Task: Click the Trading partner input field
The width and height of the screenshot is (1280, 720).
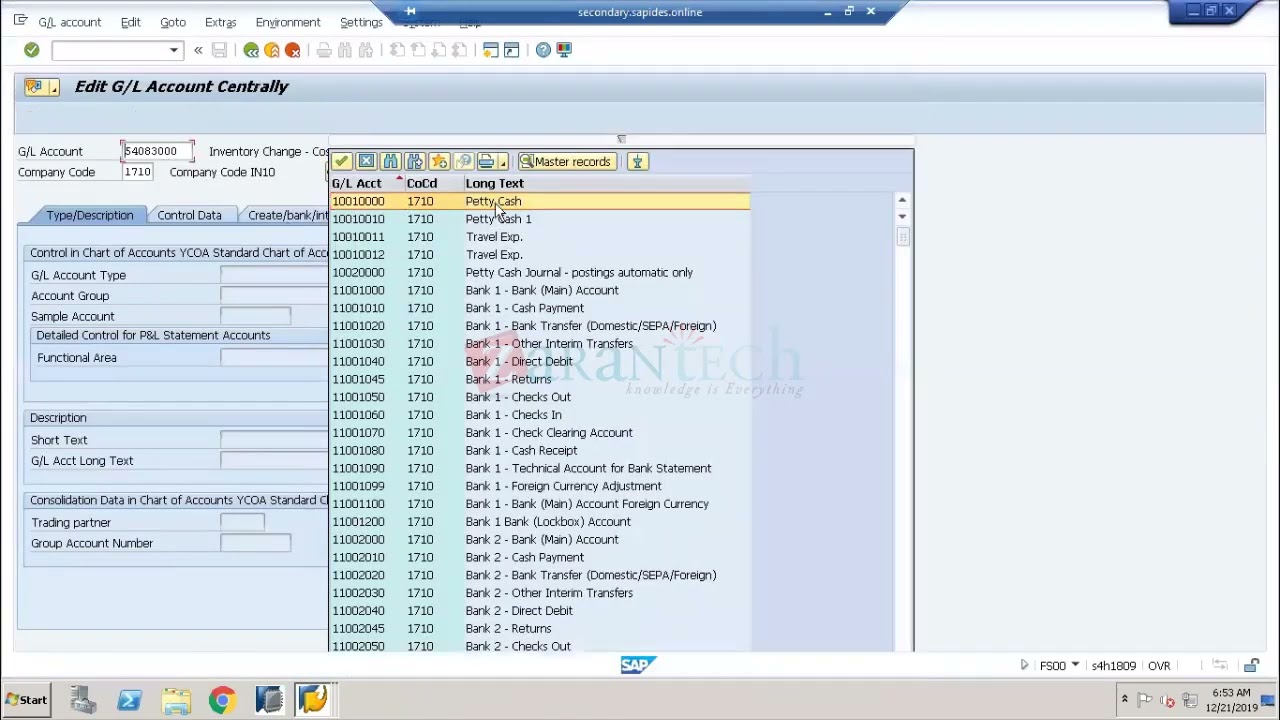Action: point(242,522)
